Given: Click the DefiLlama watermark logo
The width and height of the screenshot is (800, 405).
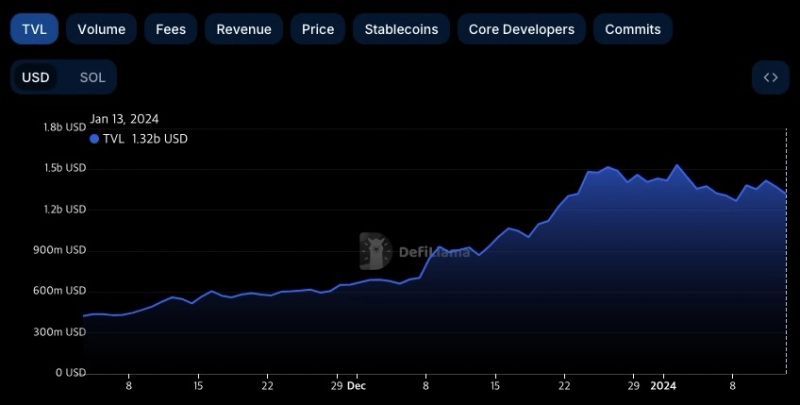Looking at the screenshot, I should point(375,252).
